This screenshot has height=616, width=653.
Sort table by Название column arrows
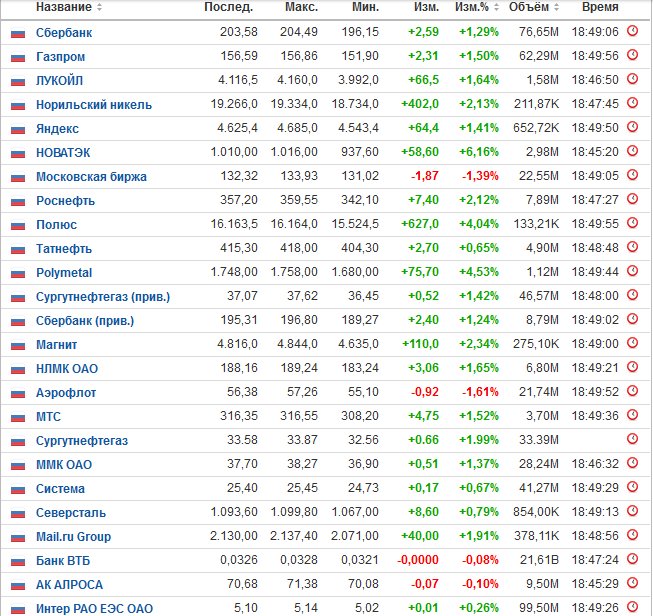pyautogui.click(x=99, y=7)
